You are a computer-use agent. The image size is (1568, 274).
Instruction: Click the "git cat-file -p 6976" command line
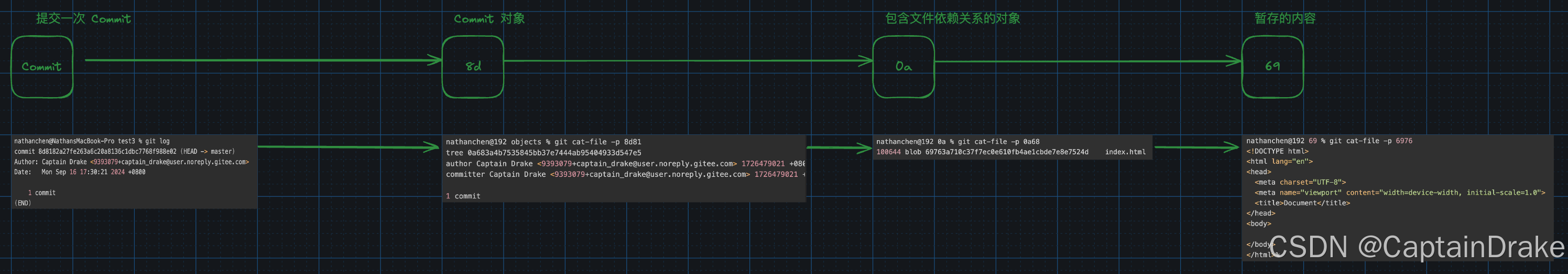[1330, 141]
